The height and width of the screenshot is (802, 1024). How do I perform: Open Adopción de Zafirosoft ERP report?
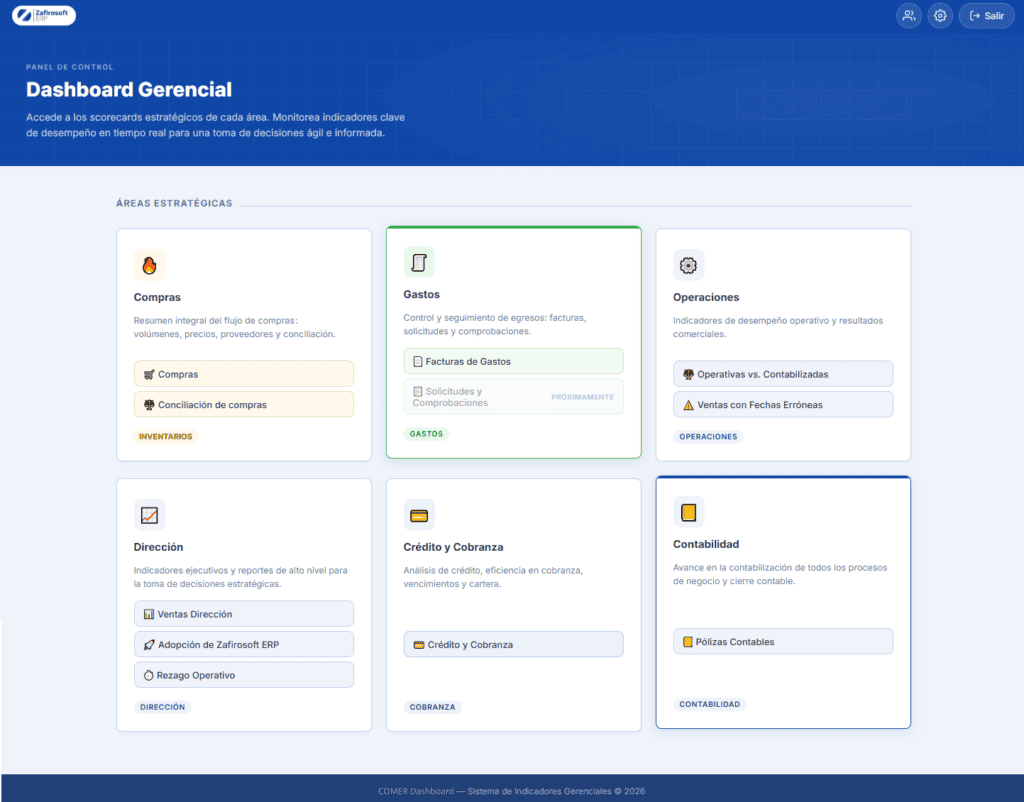(x=244, y=645)
